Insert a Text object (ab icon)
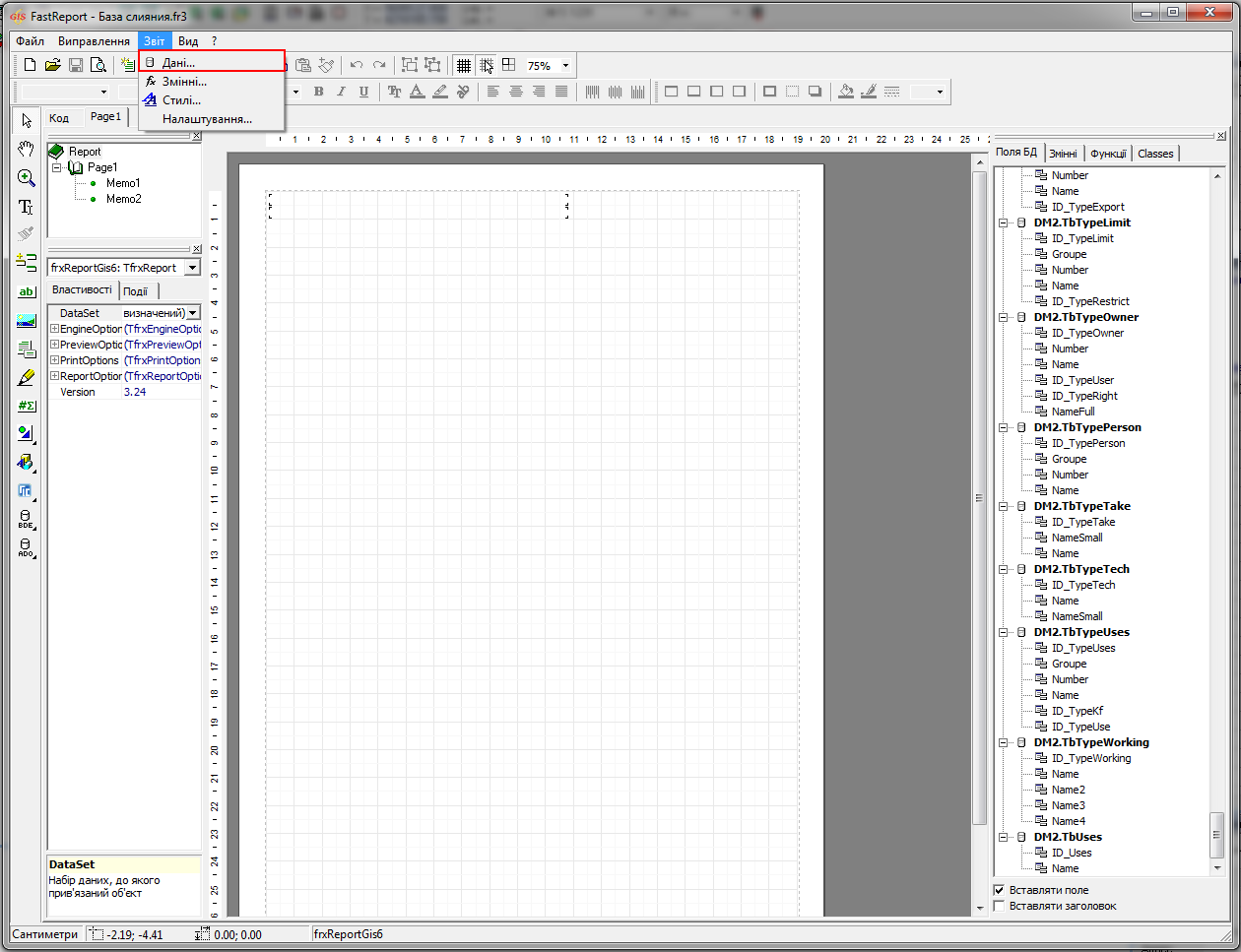This screenshot has width=1241, height=952. tap(27, 291)
